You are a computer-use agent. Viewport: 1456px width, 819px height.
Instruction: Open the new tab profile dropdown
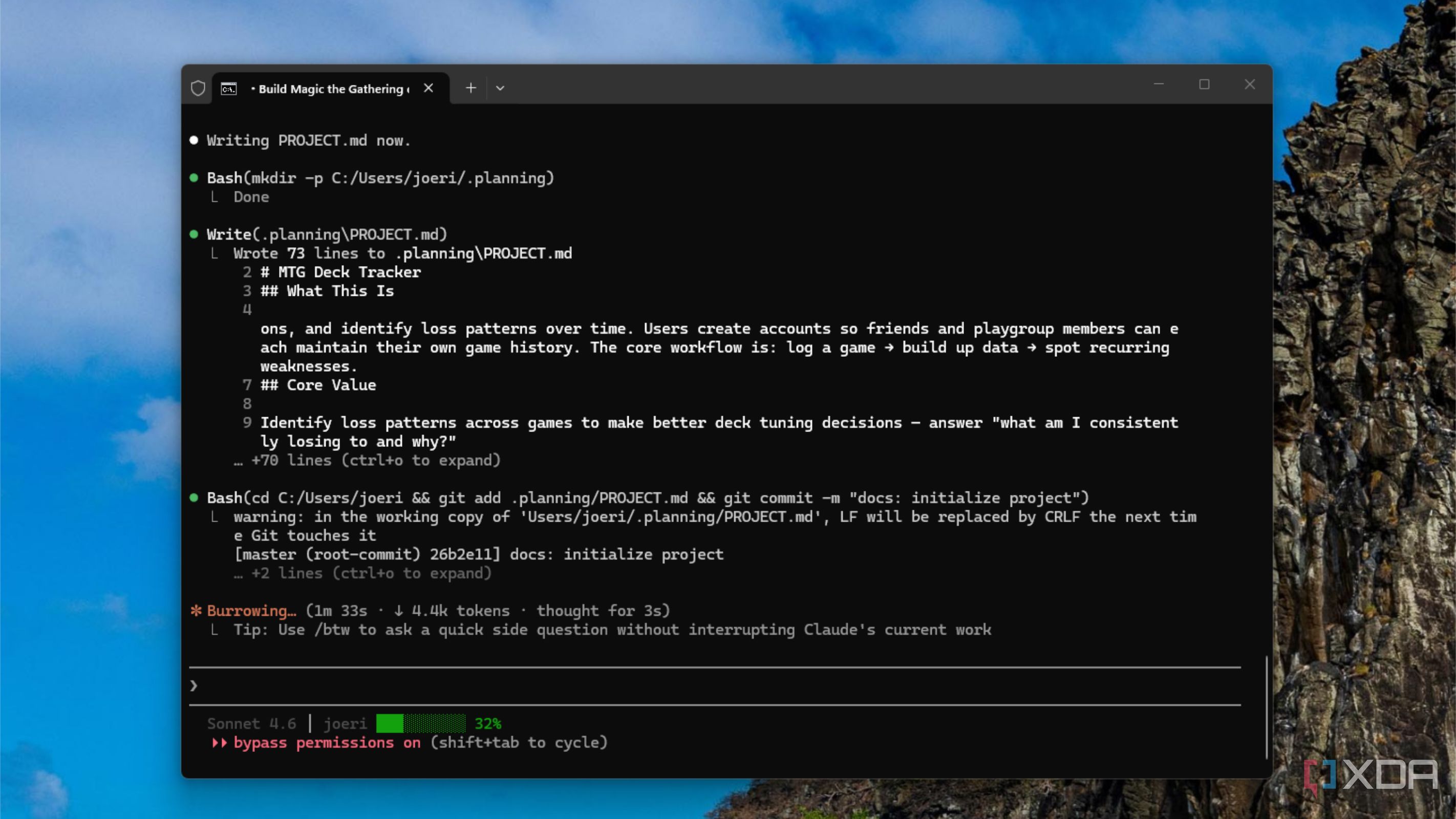point(500,88)
